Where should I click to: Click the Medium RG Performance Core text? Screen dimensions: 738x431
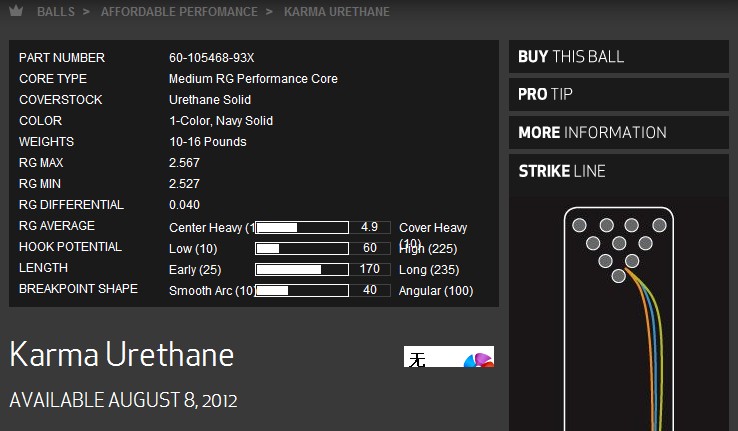click(253, 79)
